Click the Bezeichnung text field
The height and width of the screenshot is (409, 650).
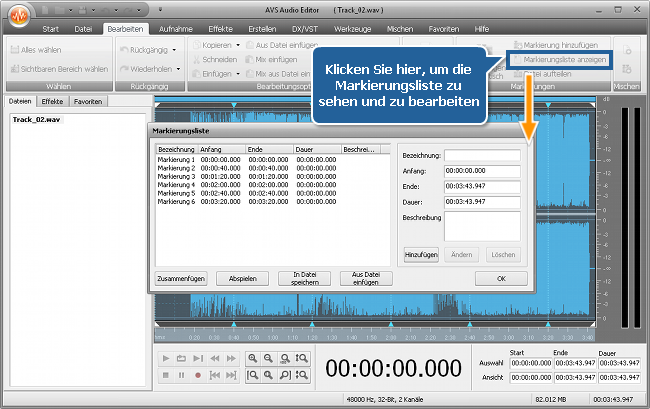tap(482, 155)
